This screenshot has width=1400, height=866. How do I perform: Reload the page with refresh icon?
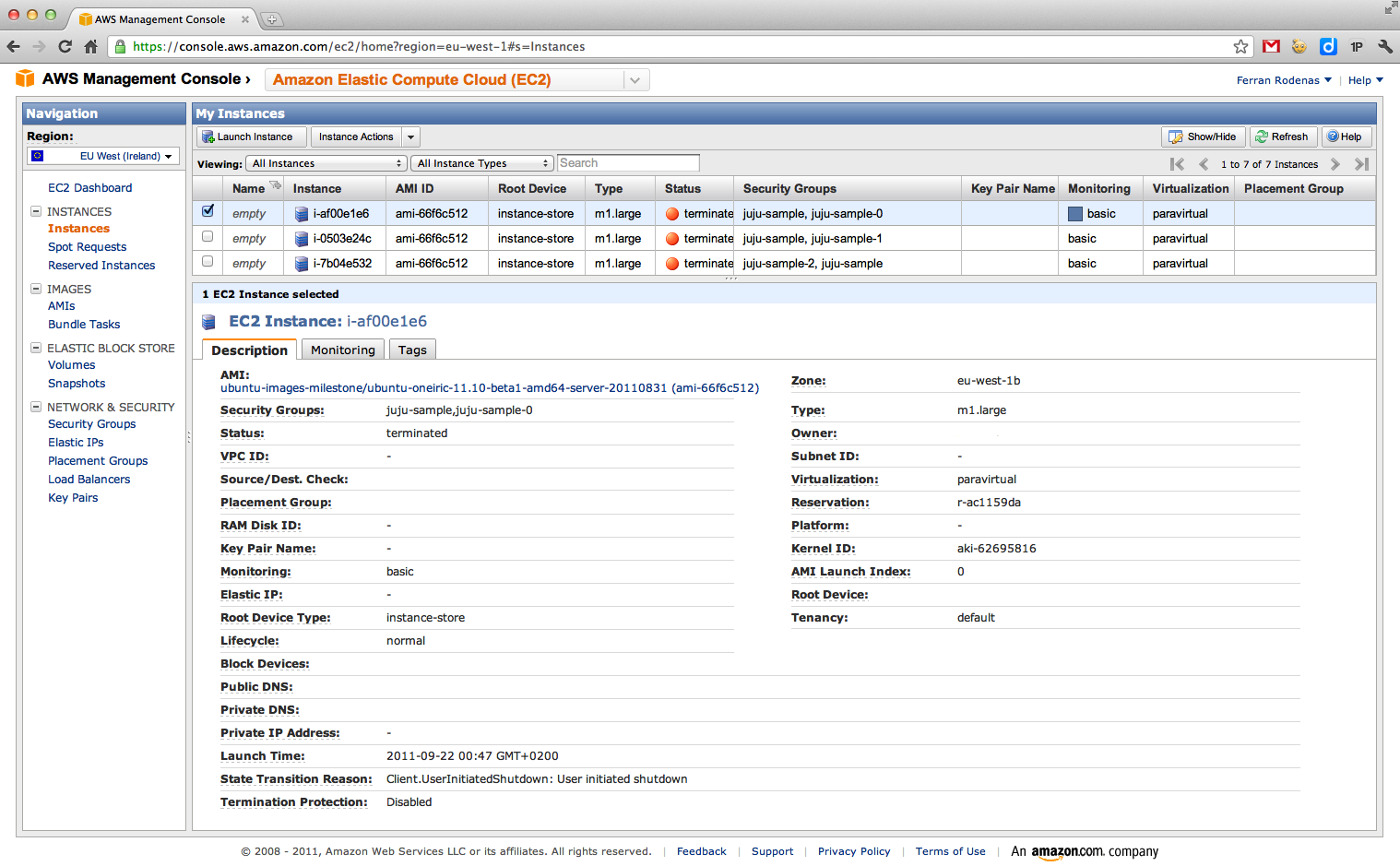click(x=65, y=46)
